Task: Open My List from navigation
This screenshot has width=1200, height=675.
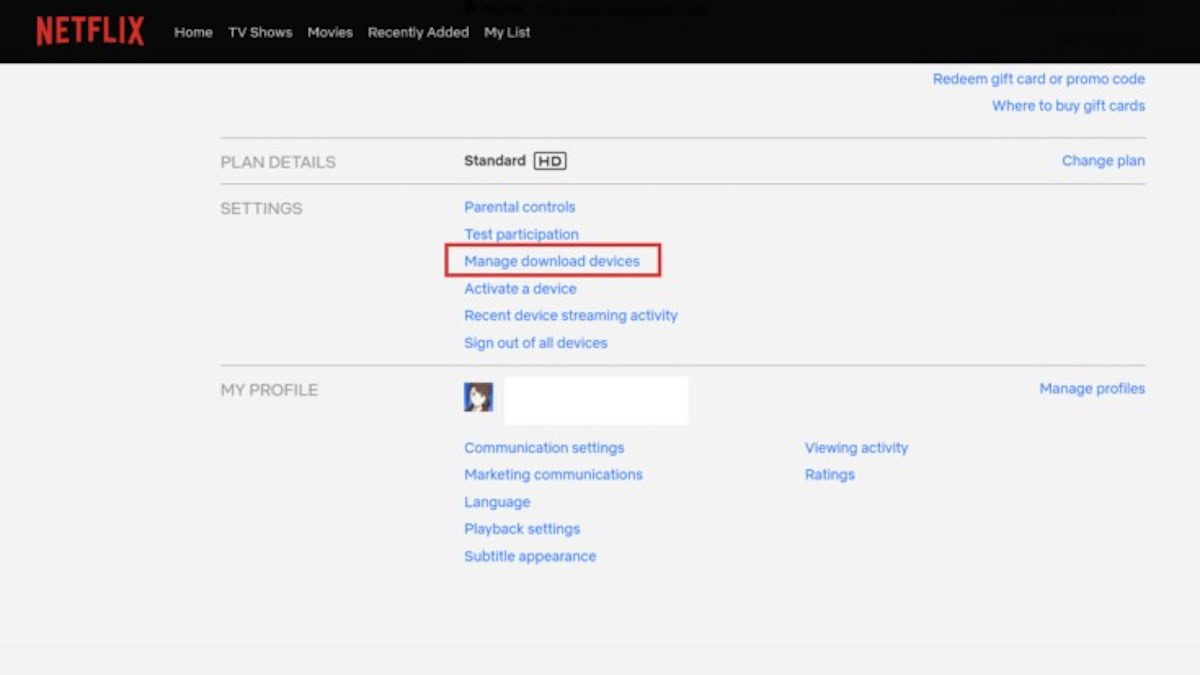Action: pos(507,32)
